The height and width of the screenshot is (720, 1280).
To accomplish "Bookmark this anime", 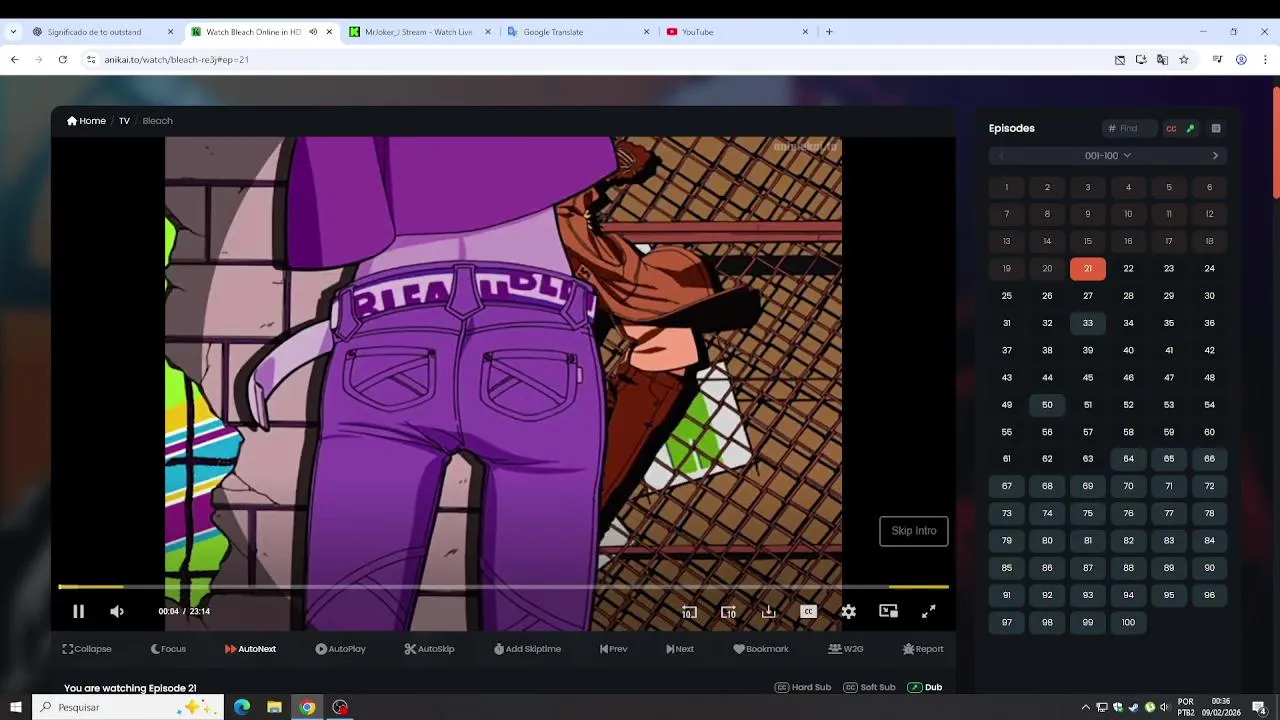I will pos(761,649).
